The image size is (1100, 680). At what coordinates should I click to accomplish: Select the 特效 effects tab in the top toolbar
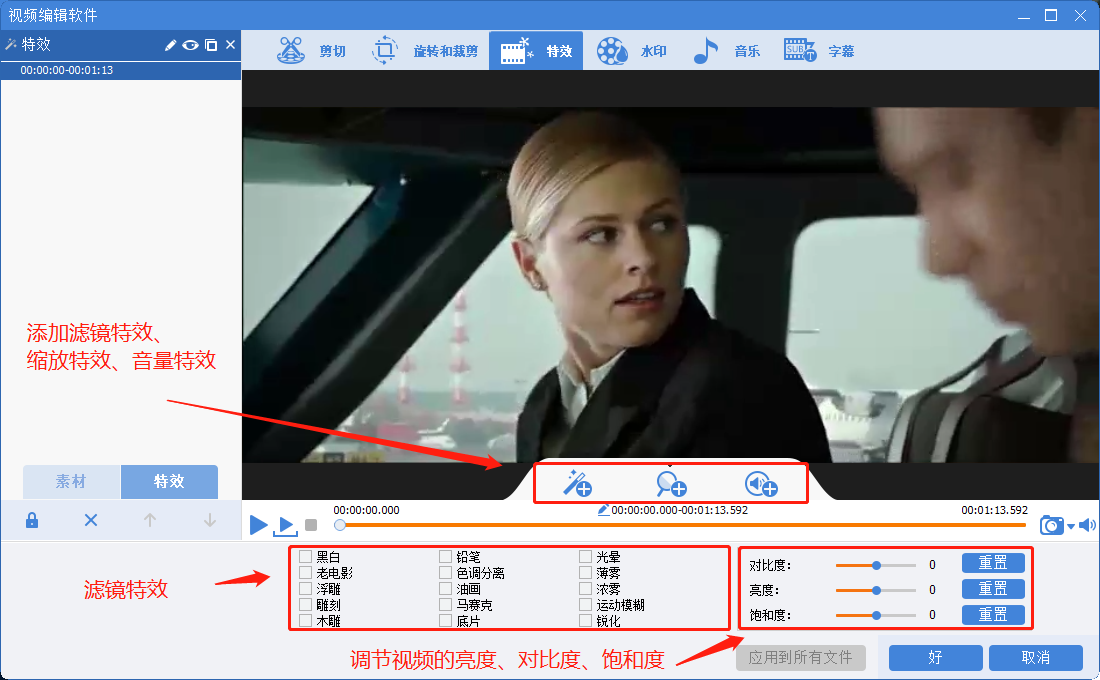pos(536,51)
